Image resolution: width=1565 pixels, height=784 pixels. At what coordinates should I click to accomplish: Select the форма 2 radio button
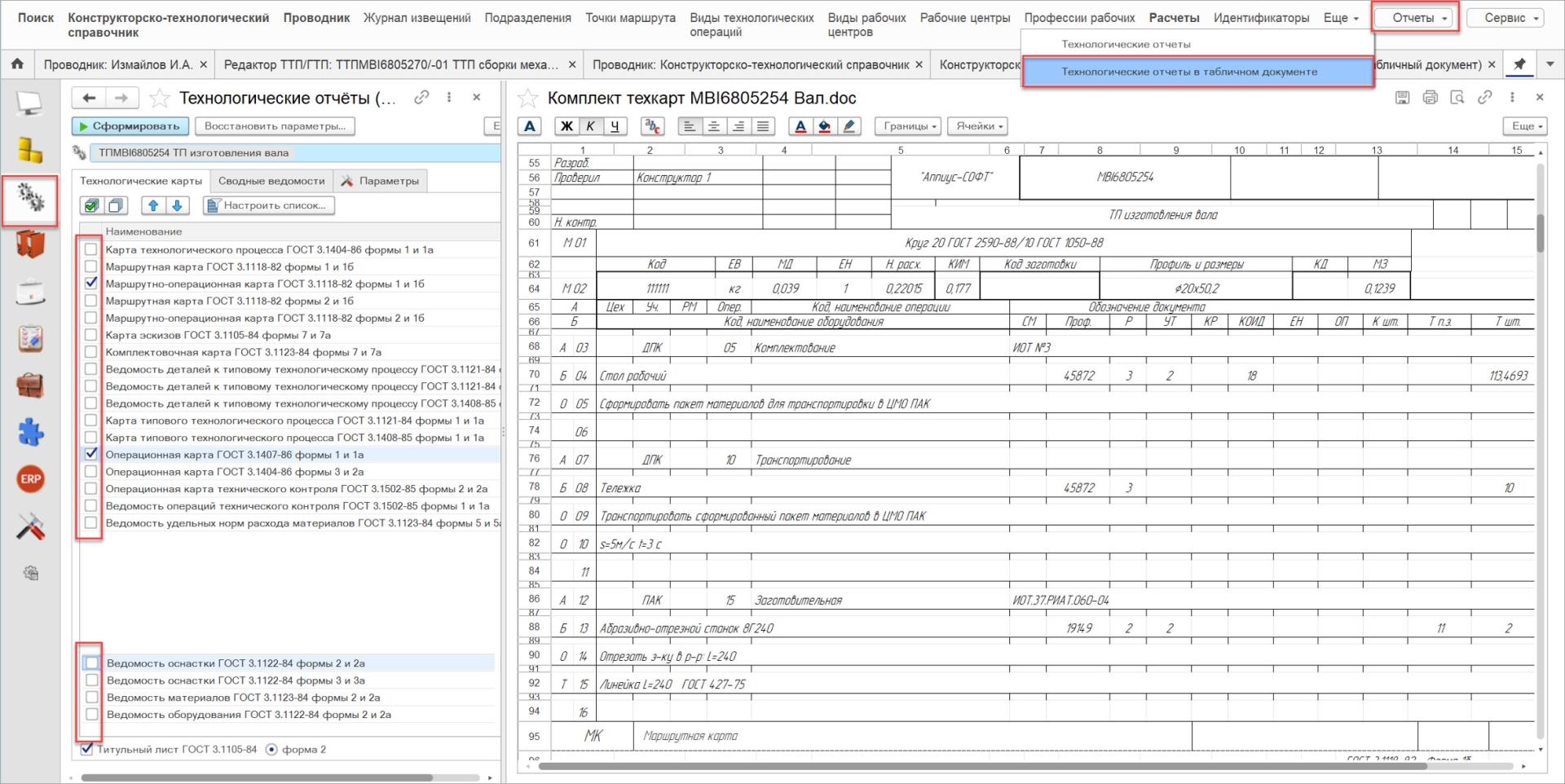coord(271,749)
